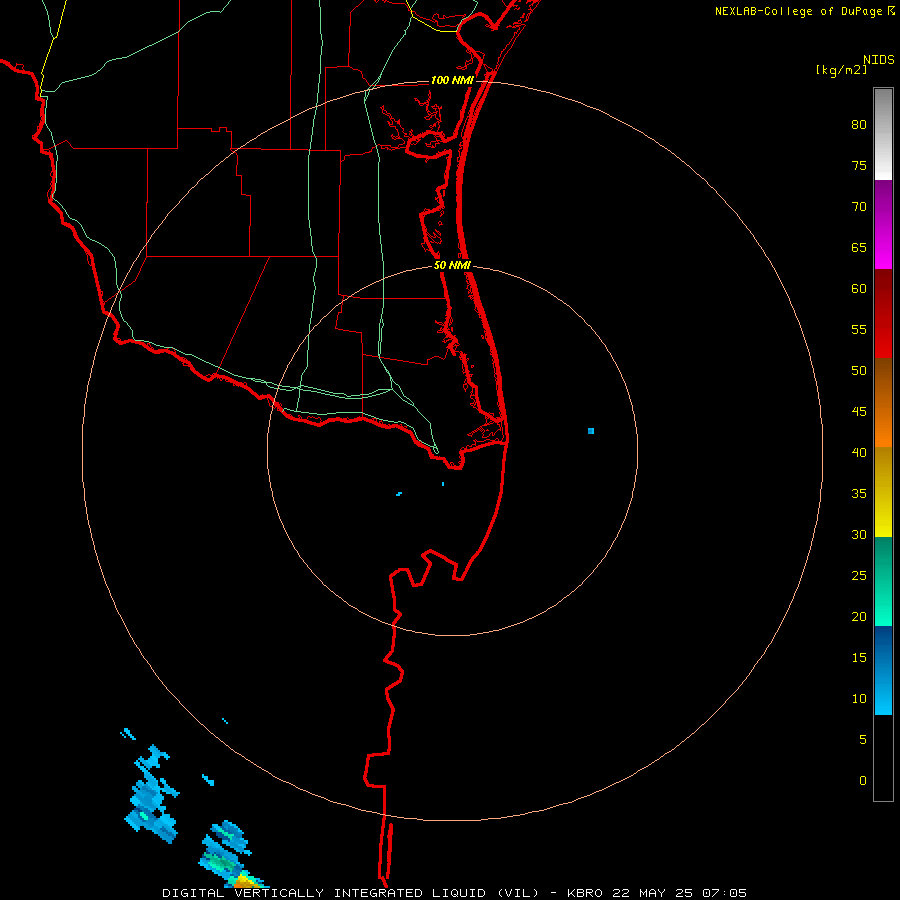
Task: Click the 50 NMI range ring label
Action: pyautogui.click(x=452, y=265)
